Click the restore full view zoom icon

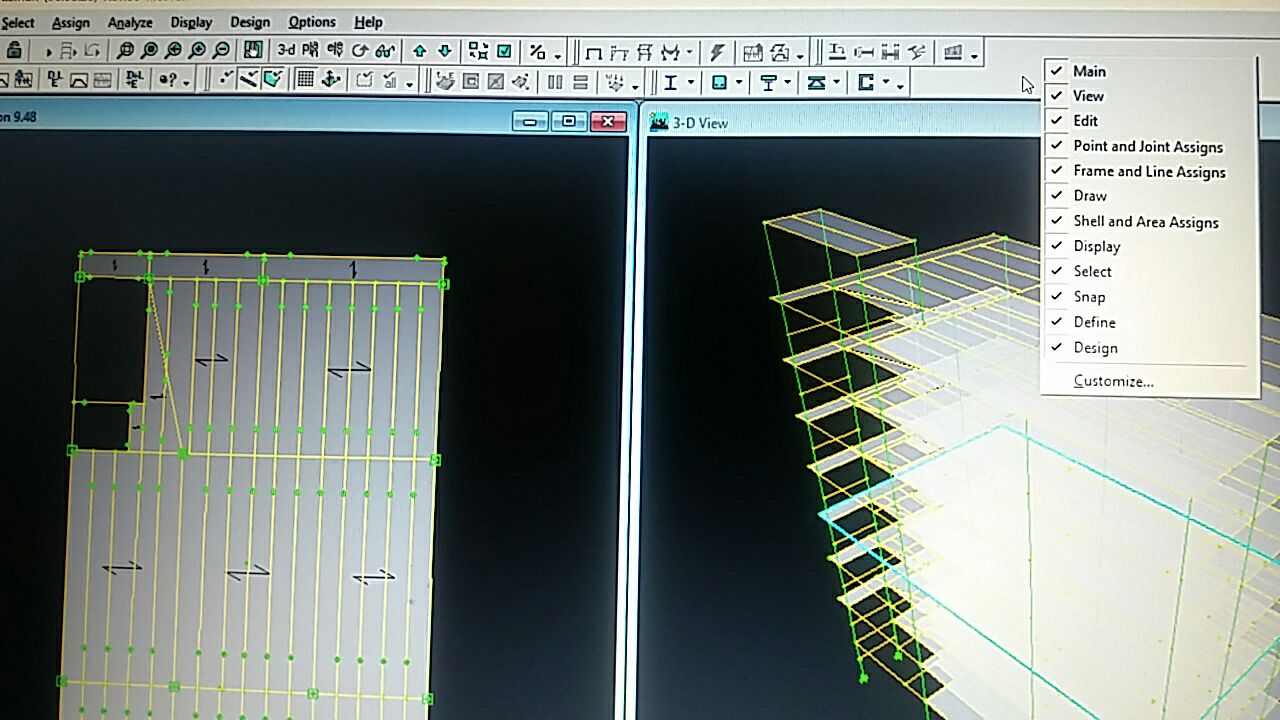(x=149, y=50)
